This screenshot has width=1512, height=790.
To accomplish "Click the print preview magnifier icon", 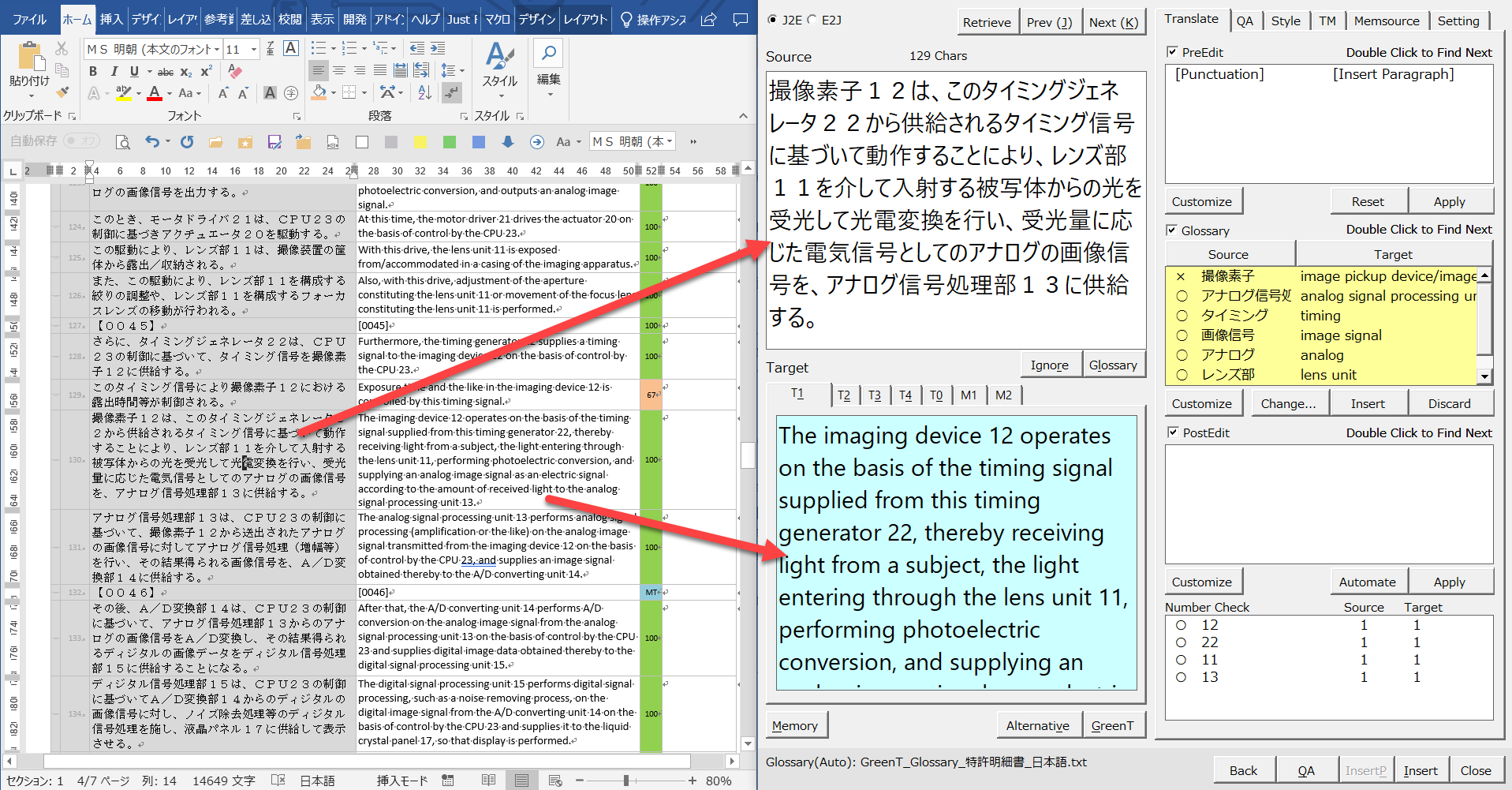I will pos(122,142).
